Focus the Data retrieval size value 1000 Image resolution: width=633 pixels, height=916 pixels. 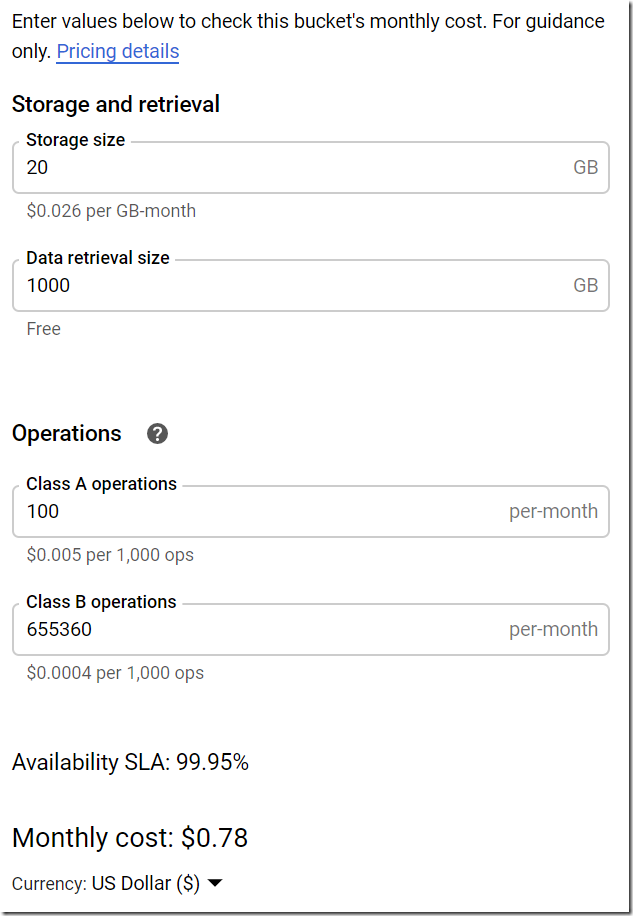[48, 285]
